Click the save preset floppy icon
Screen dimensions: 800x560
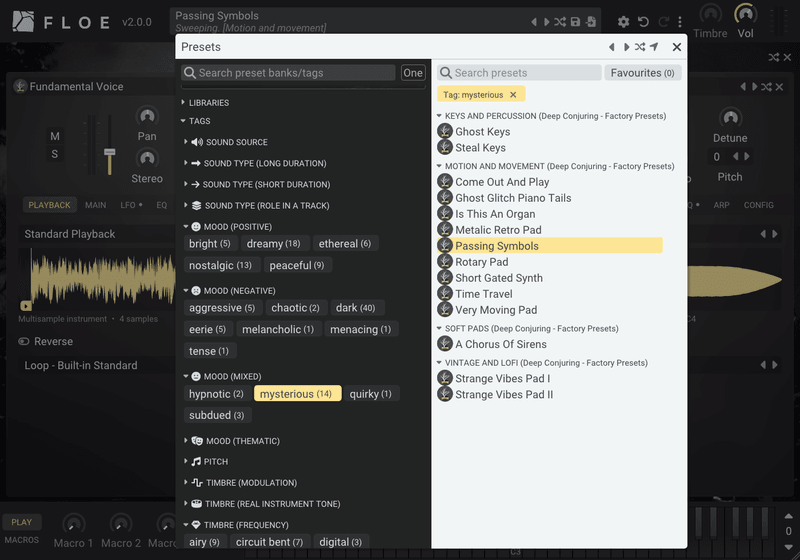(x=576, y=22)
